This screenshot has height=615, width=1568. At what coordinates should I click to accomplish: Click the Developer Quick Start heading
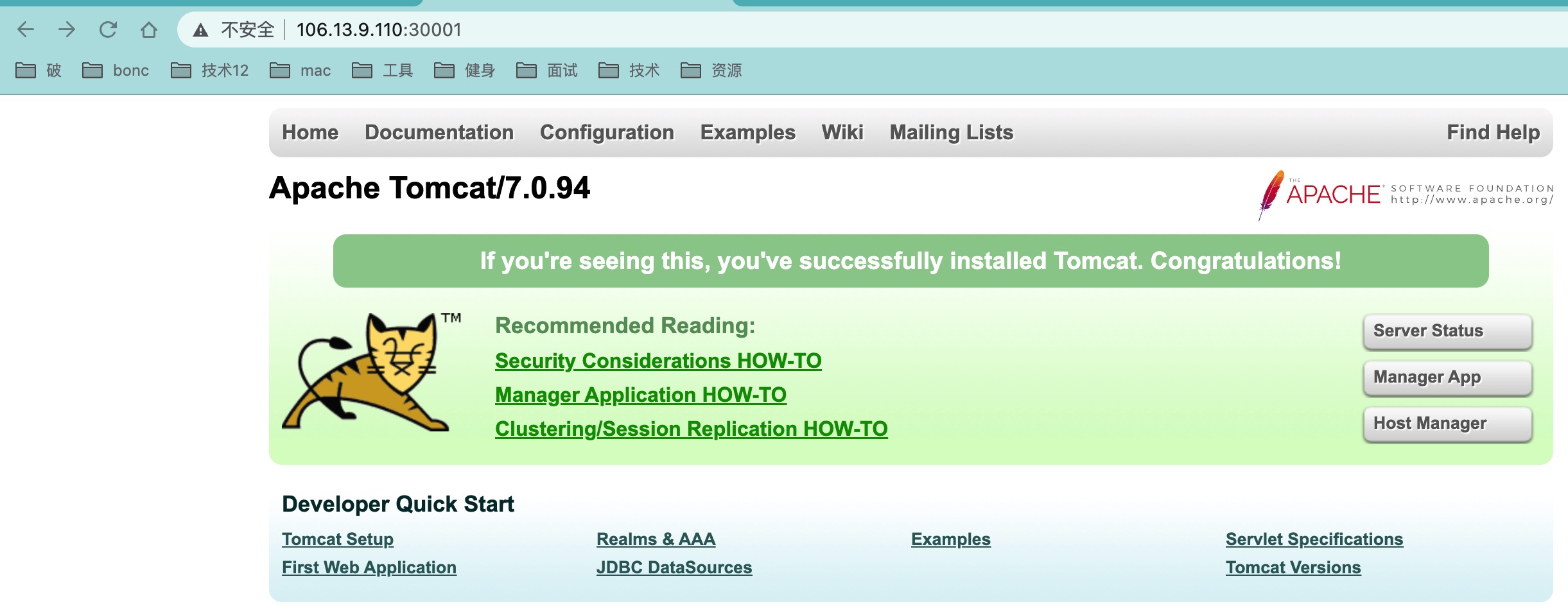pyautogui.click(x=398, y=504)
